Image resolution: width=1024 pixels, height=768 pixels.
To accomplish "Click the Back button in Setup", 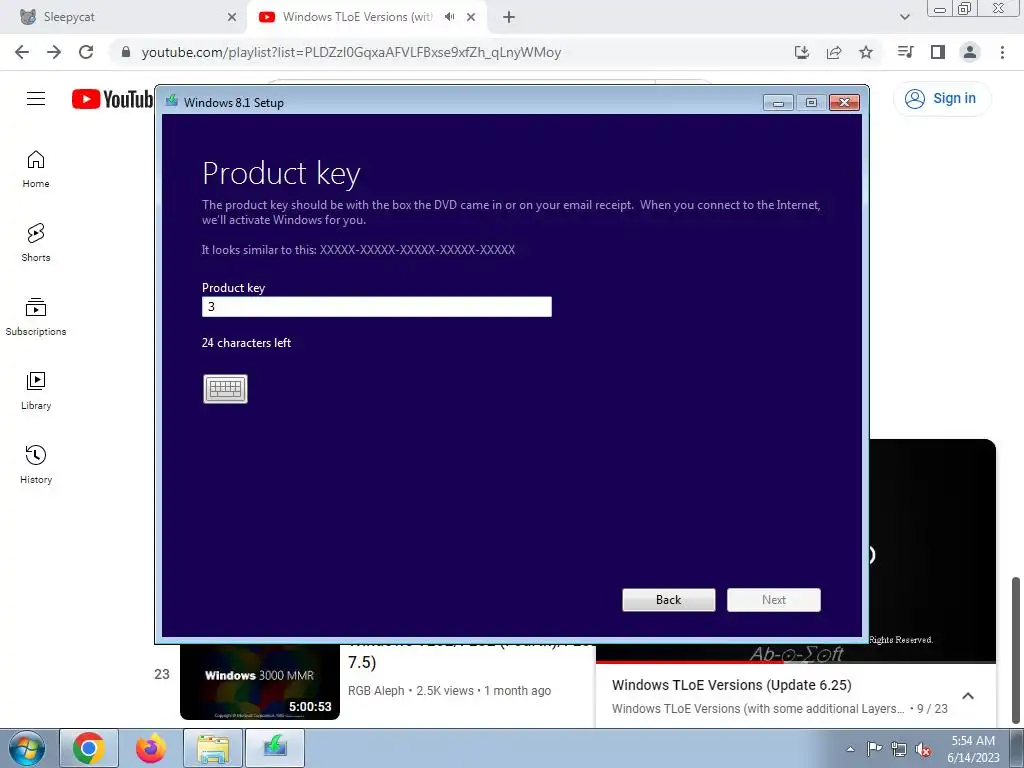I will [669, 600].
